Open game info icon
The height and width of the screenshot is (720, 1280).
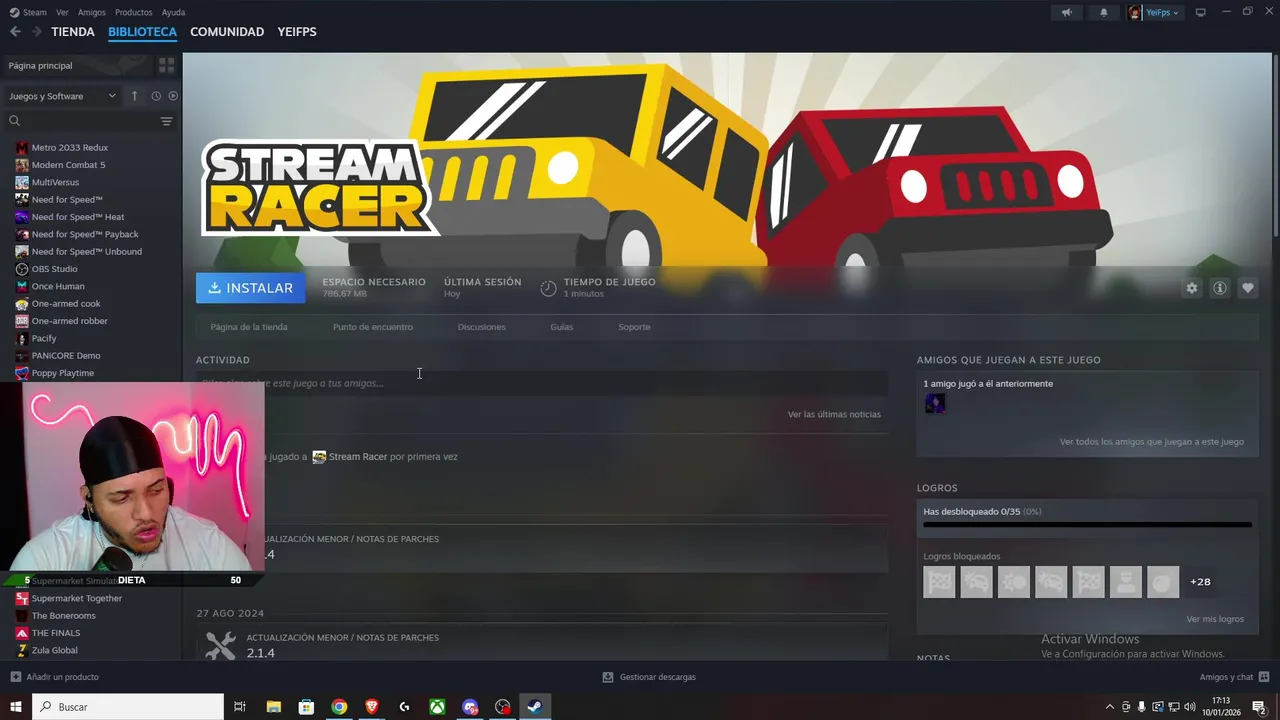point(1220,288)
